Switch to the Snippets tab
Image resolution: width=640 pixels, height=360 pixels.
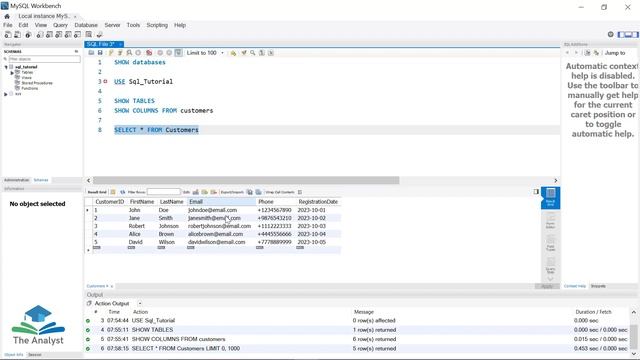click(x=598, y=286)
